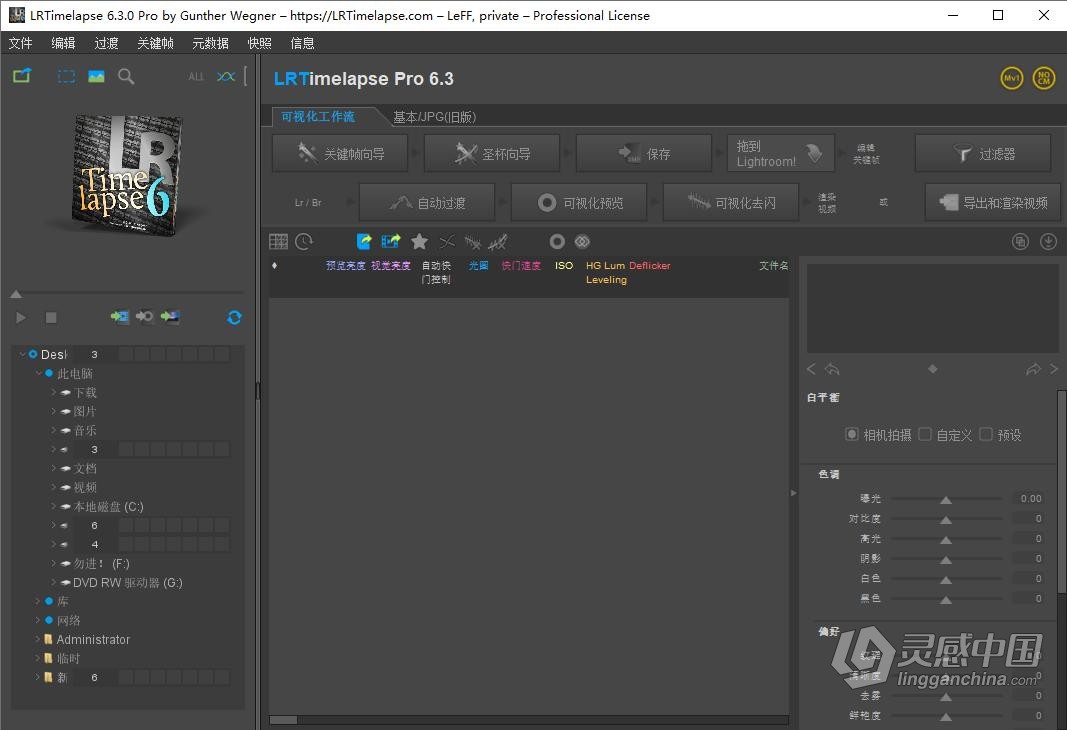Click the slashed curve icon in table toolbar
1067x730 pixels.
coord(497,242)
